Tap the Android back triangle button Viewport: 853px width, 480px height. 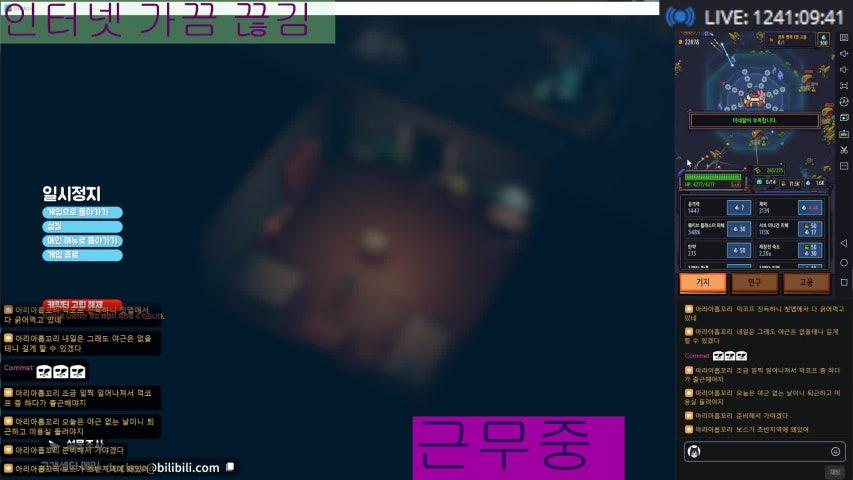pyautogui.click(x=844, y=243)
